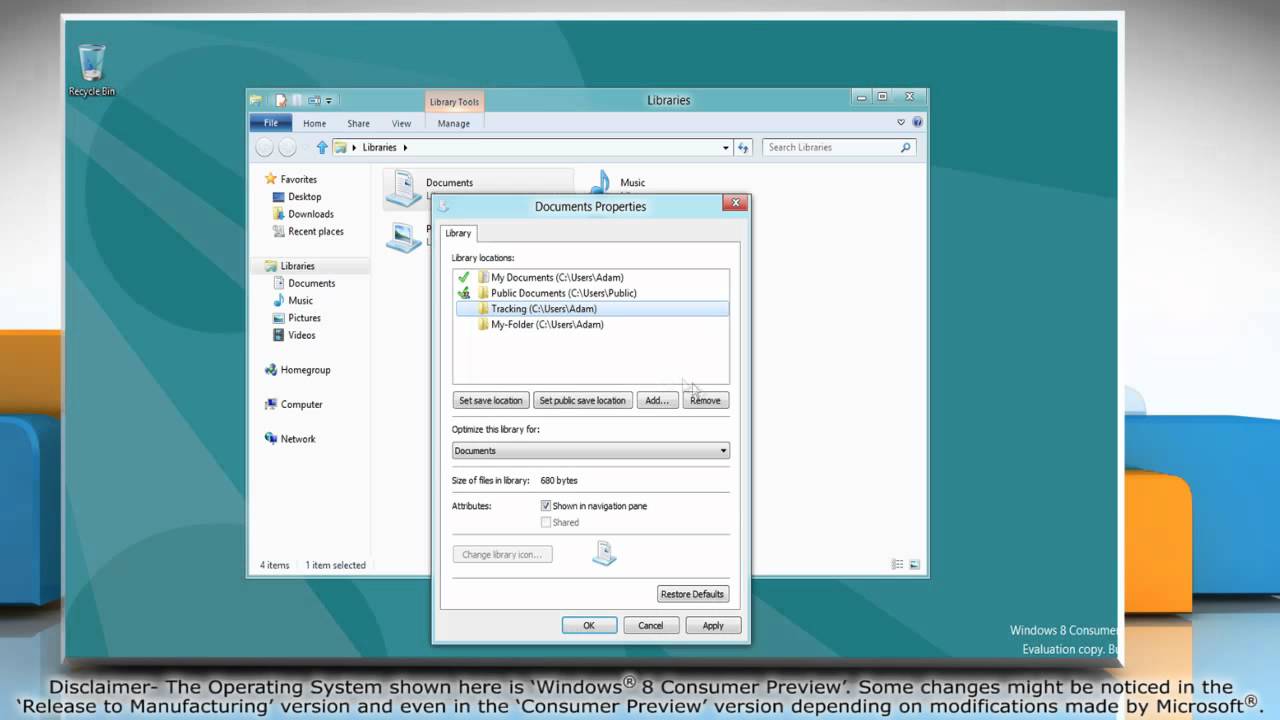Expand the Libraries breadcrumb arrow in the address bar

[x=404, y=147]
